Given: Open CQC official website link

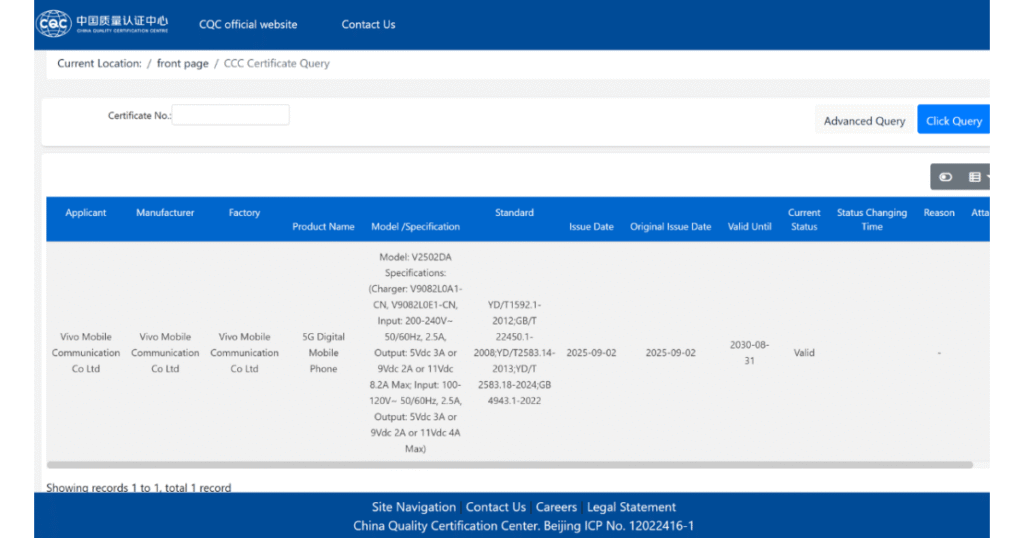Looking at the screenshot, I should tap(248, 24).
